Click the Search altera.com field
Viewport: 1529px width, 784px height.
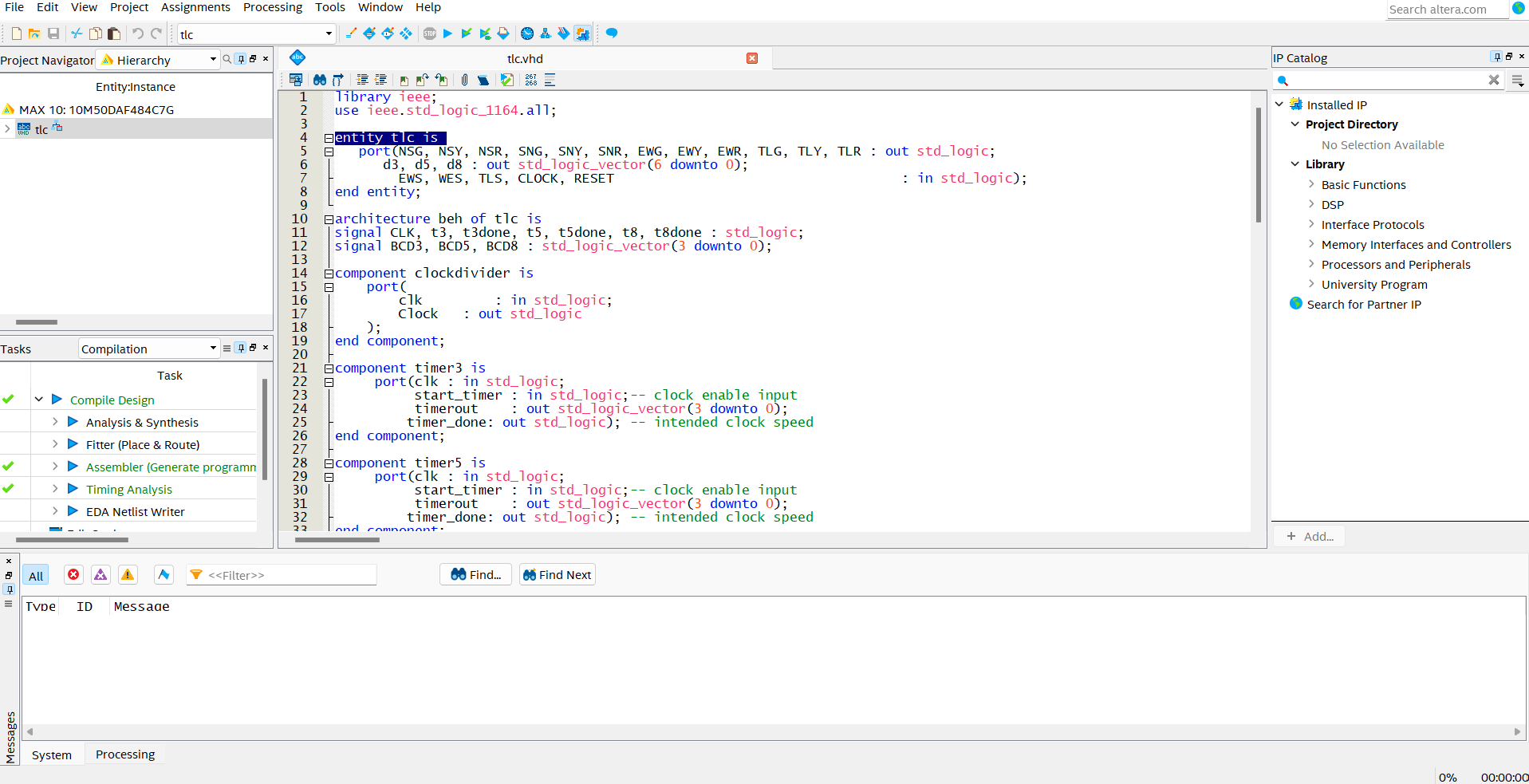pos(1447,10)
